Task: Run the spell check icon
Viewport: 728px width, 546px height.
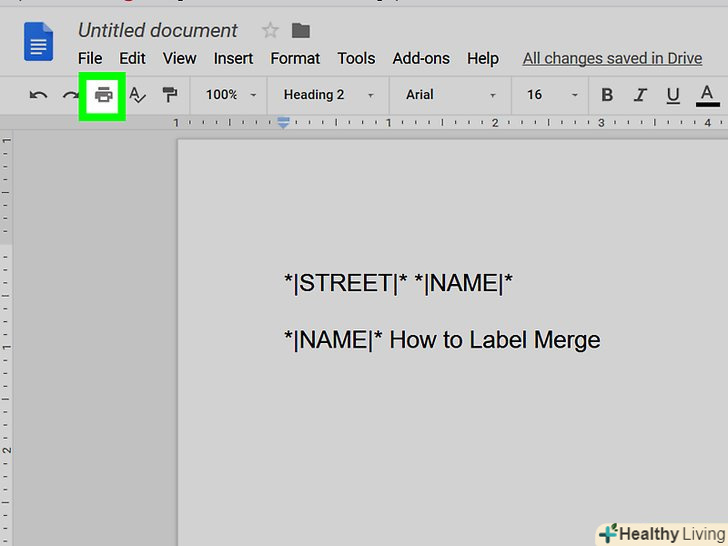Action: coord(138,96)
